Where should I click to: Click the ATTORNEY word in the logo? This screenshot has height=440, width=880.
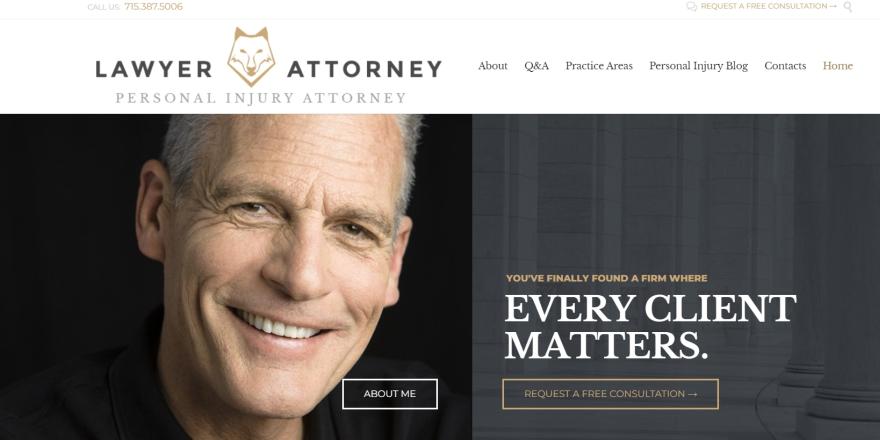tap(364, 69)
